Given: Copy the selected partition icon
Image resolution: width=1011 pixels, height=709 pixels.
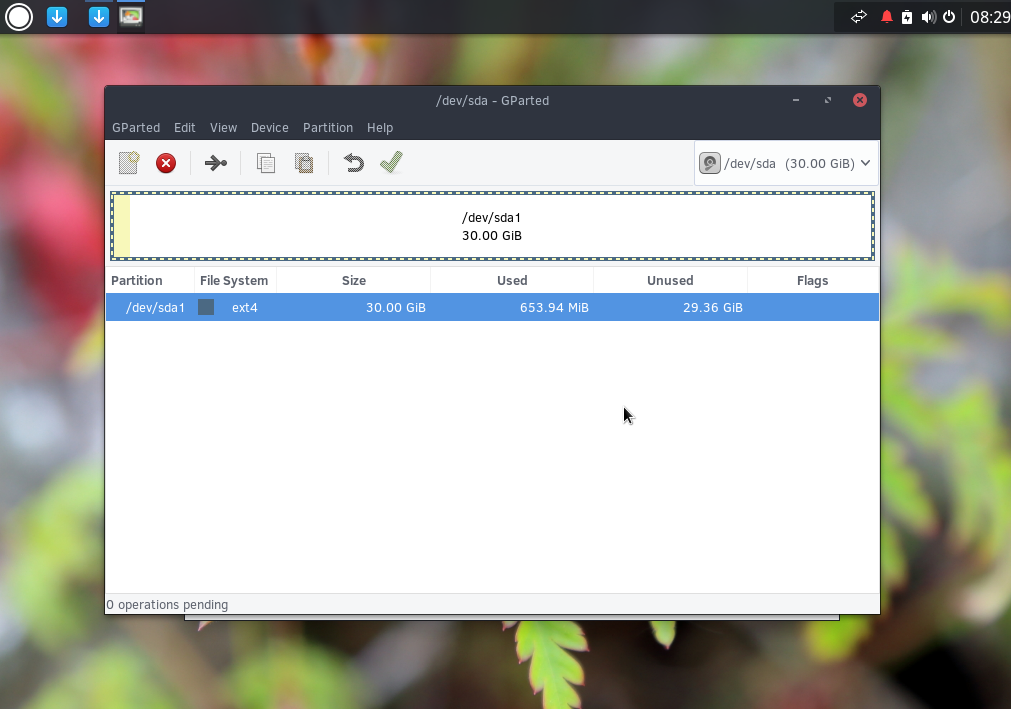Looking at the screenshot, I should 266,163.
